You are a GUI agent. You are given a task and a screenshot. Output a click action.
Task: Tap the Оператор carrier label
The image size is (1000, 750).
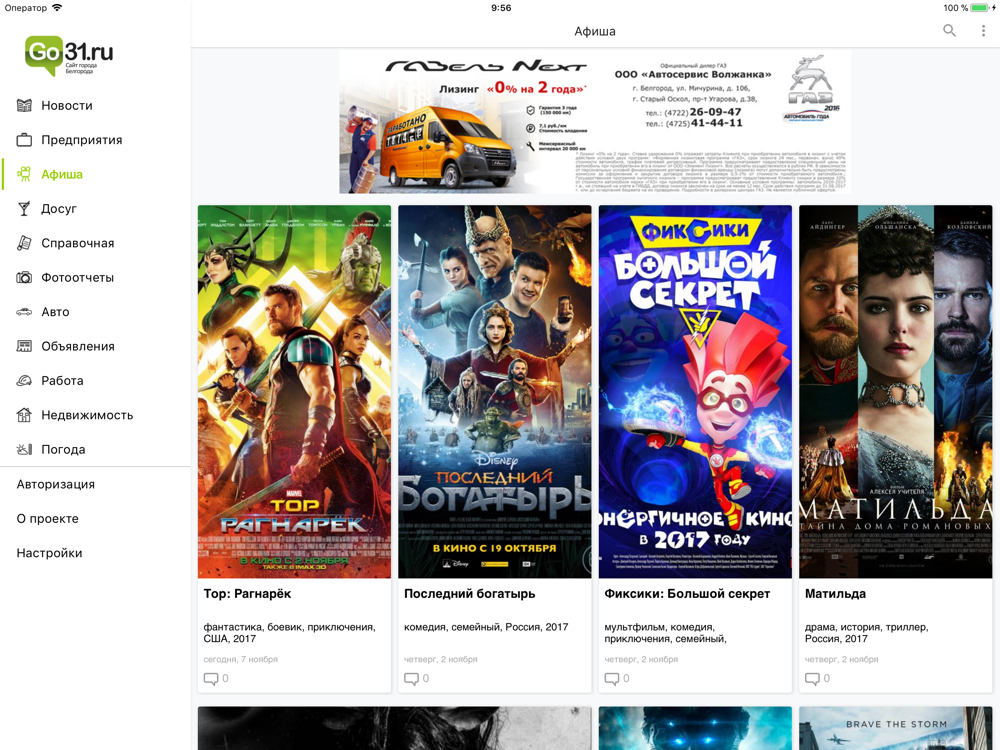pos(26,8)
